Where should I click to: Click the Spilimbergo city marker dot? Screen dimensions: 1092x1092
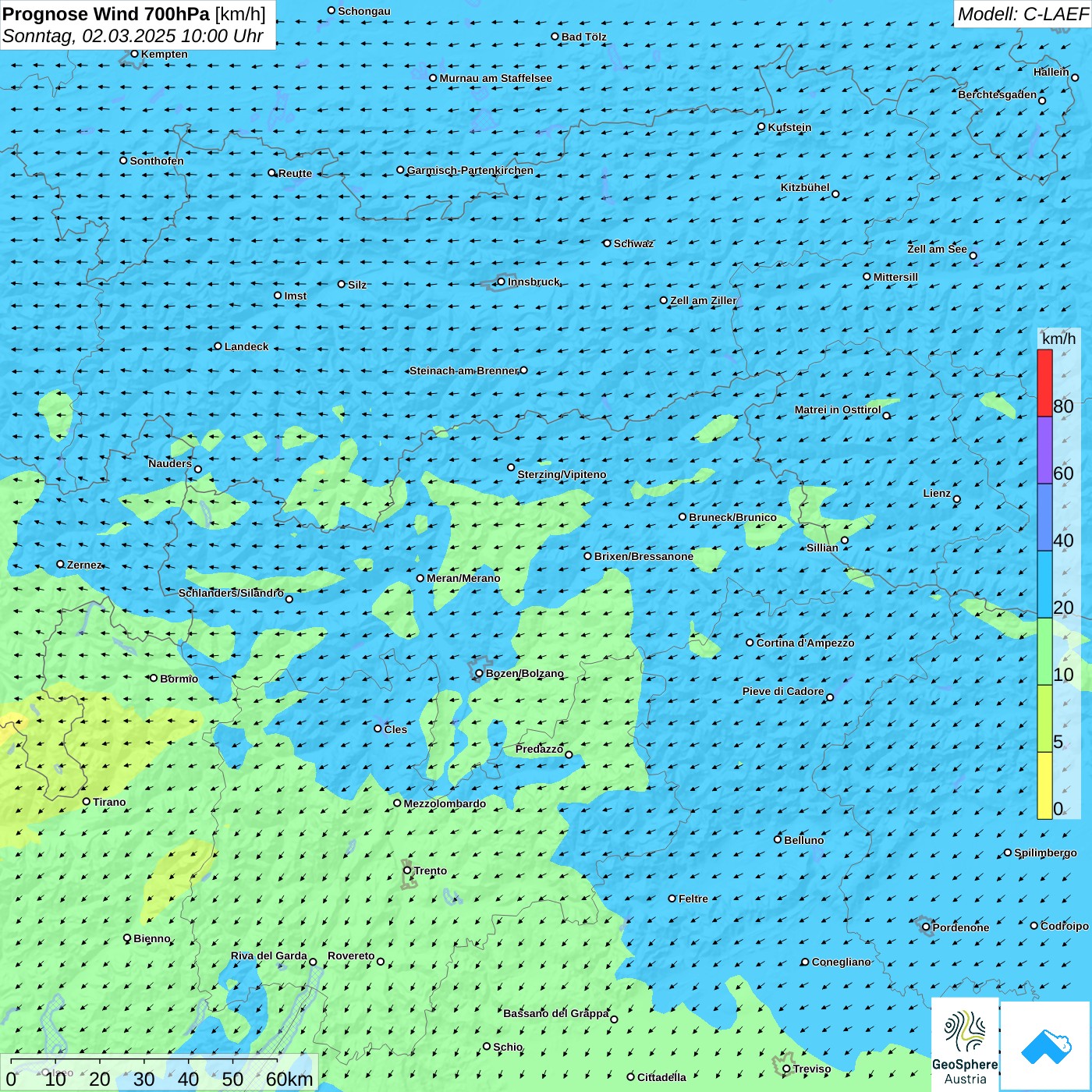tap(1008, 853)
